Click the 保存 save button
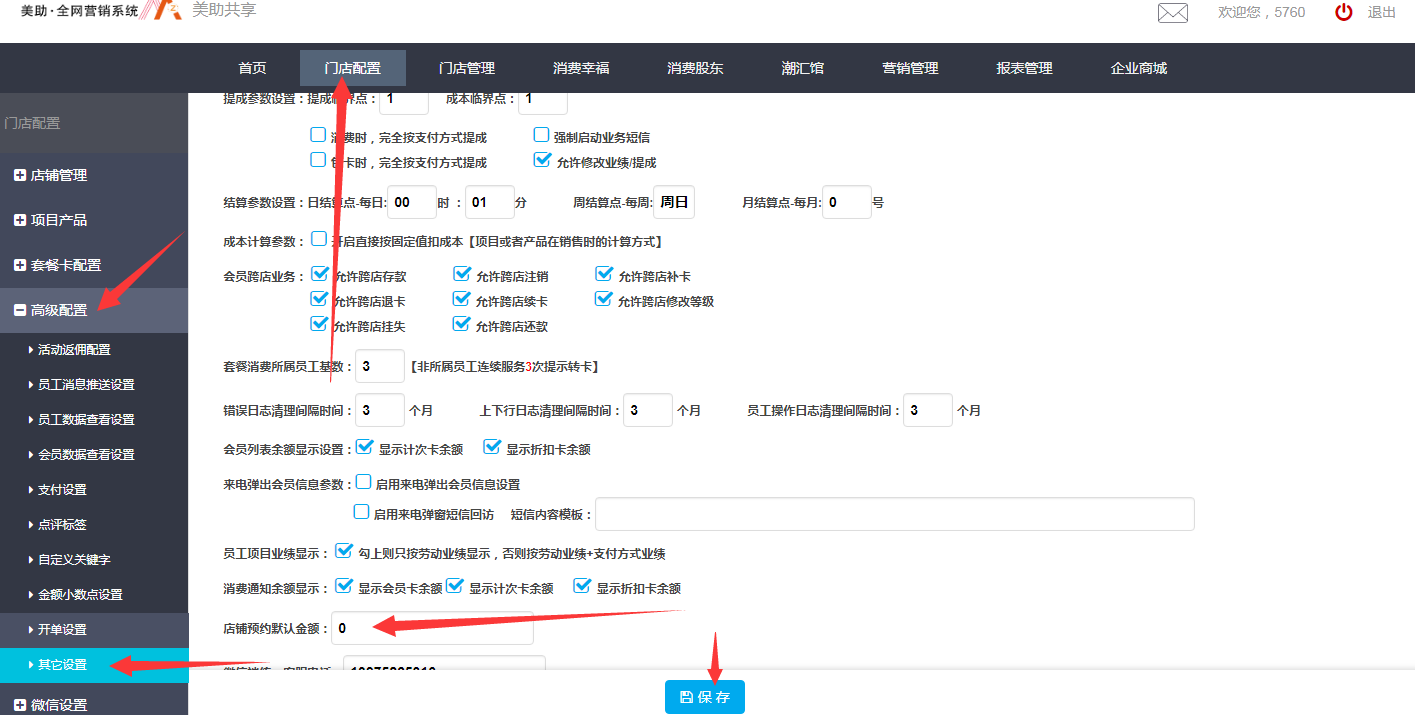This screenshot has width=1415, height=715. click(x=705, y=697)
